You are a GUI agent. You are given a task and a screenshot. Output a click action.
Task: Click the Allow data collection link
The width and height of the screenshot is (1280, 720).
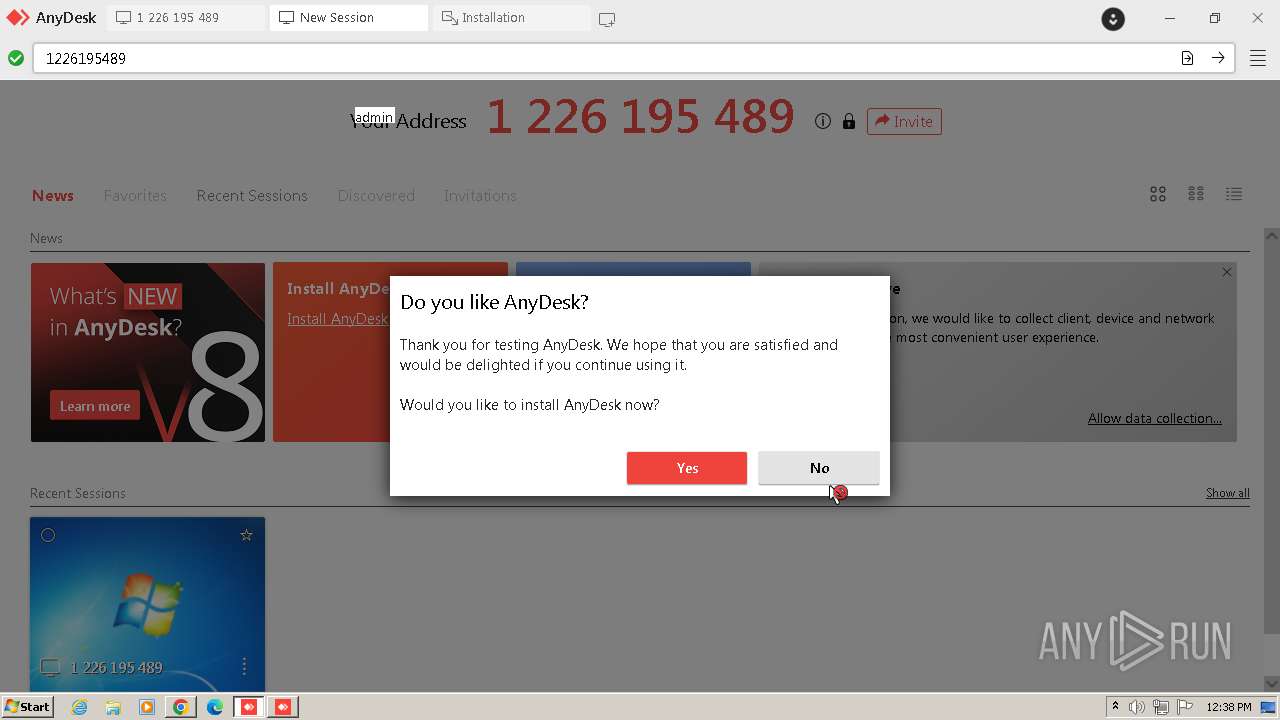[1155, 418]
